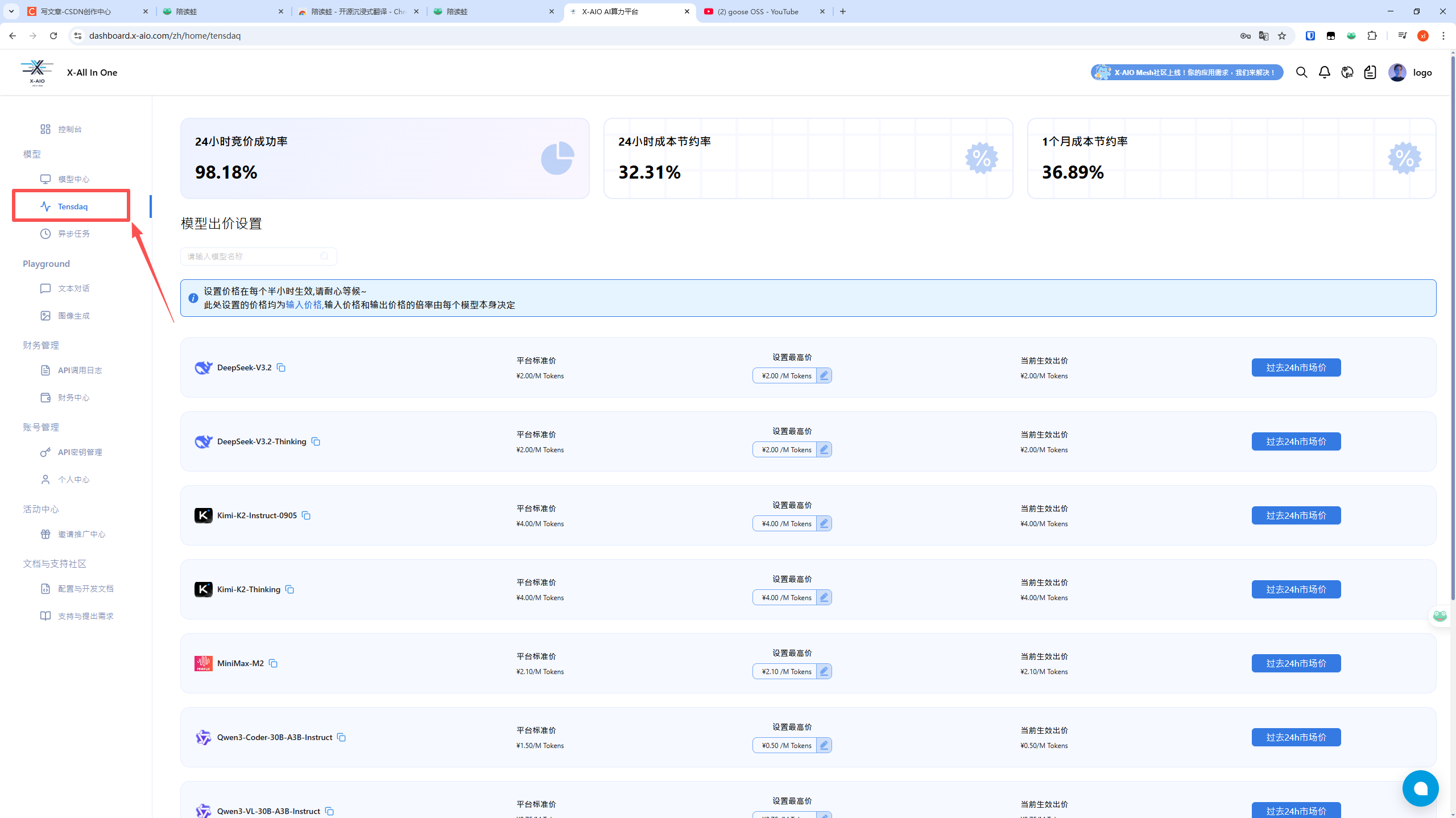
Task: Click the notification bell icon
Action: 1324,72
